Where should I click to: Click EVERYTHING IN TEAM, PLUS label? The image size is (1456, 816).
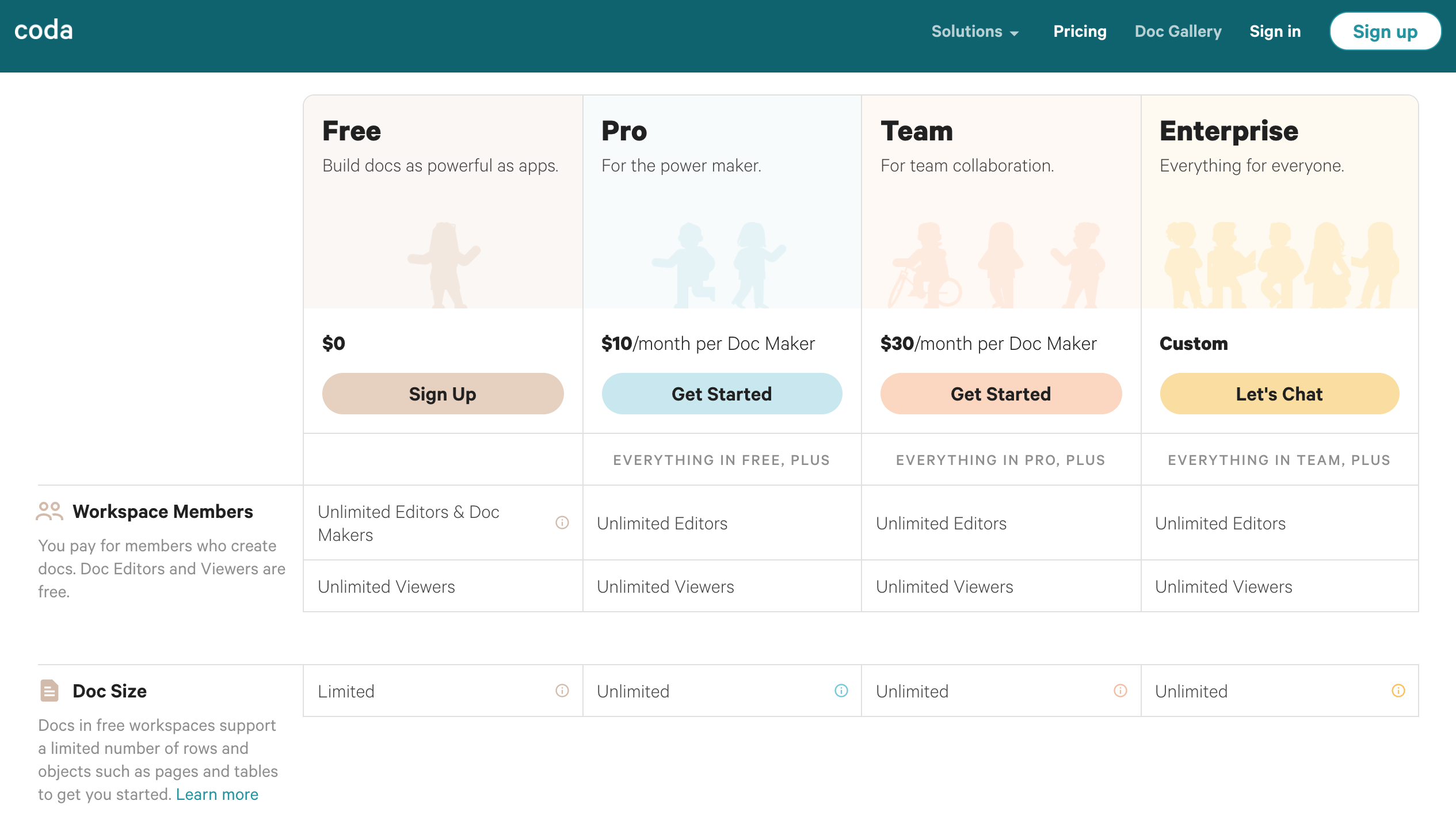coord(1279,460)
